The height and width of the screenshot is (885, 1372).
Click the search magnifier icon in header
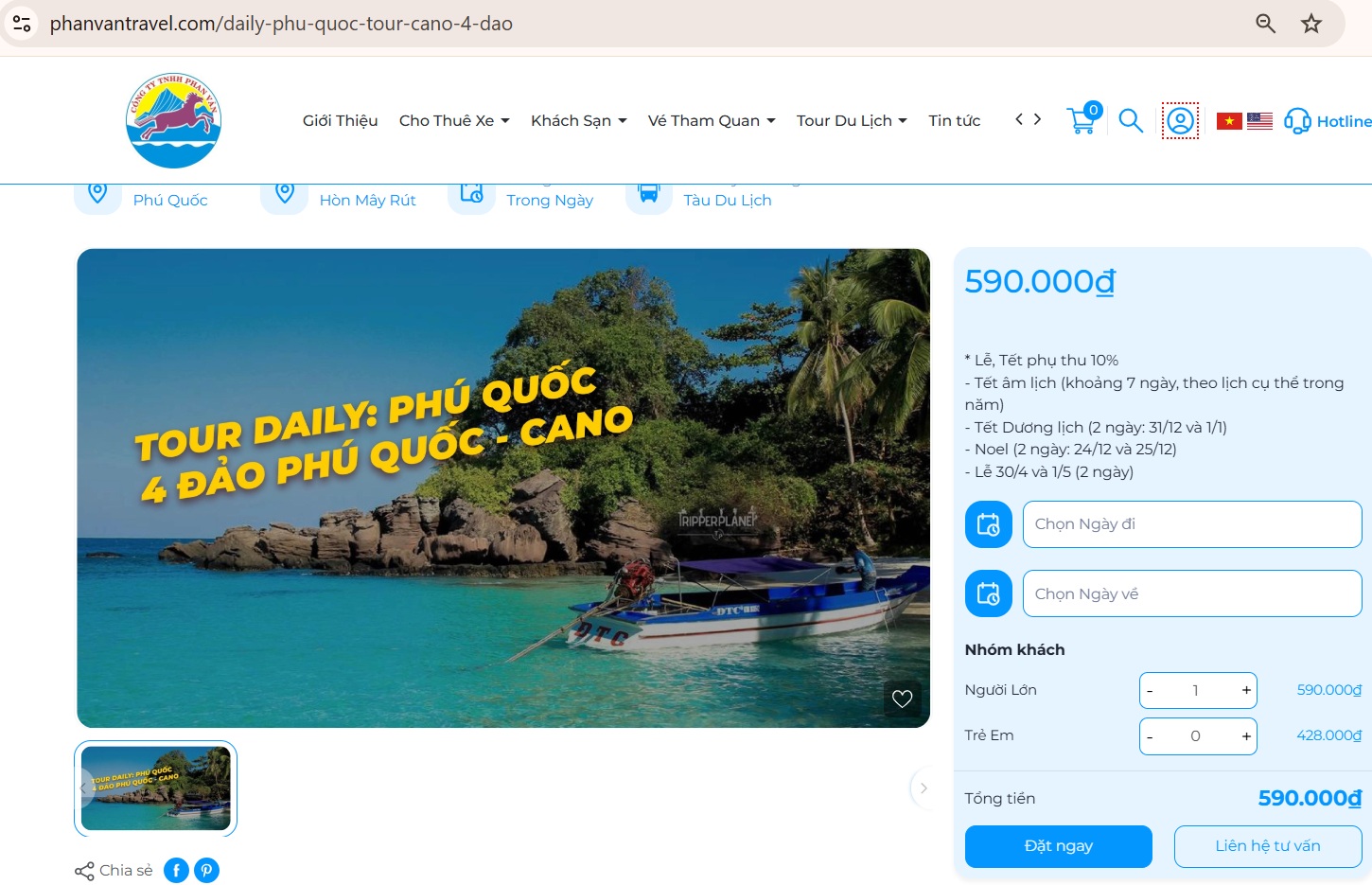coord(1131,120)
